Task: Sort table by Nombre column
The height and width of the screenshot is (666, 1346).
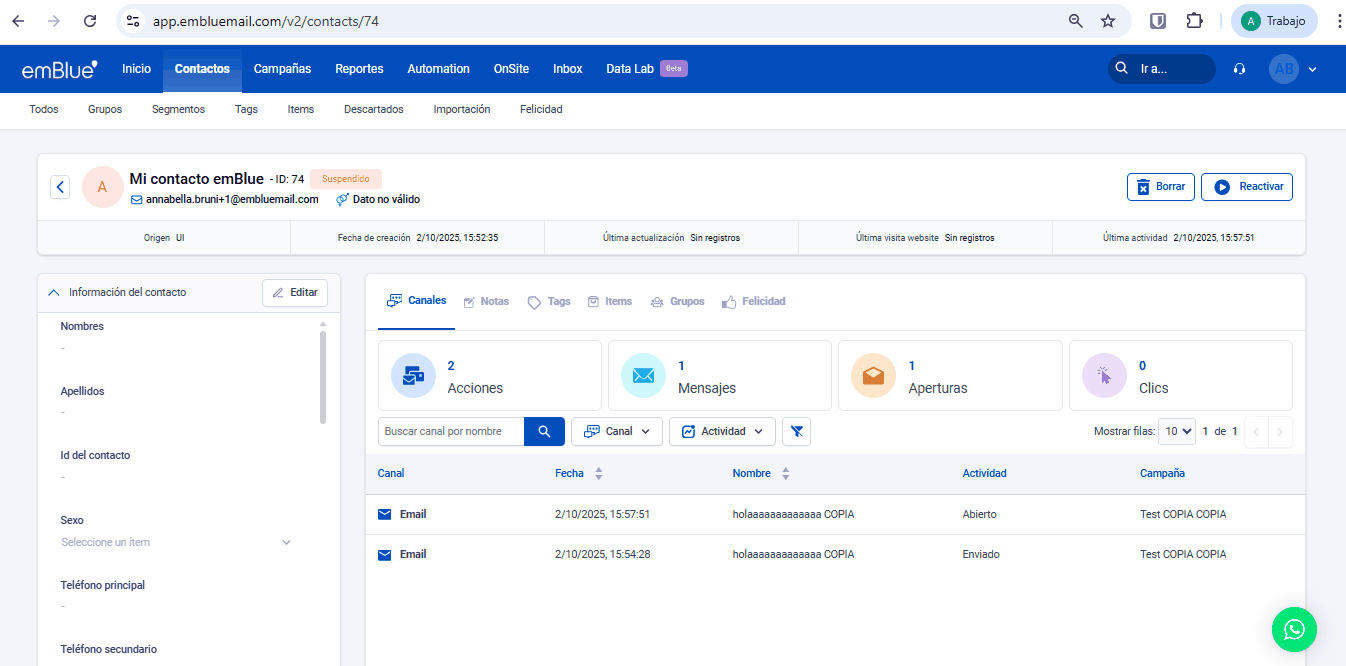Action: click(x=785, y=473)
